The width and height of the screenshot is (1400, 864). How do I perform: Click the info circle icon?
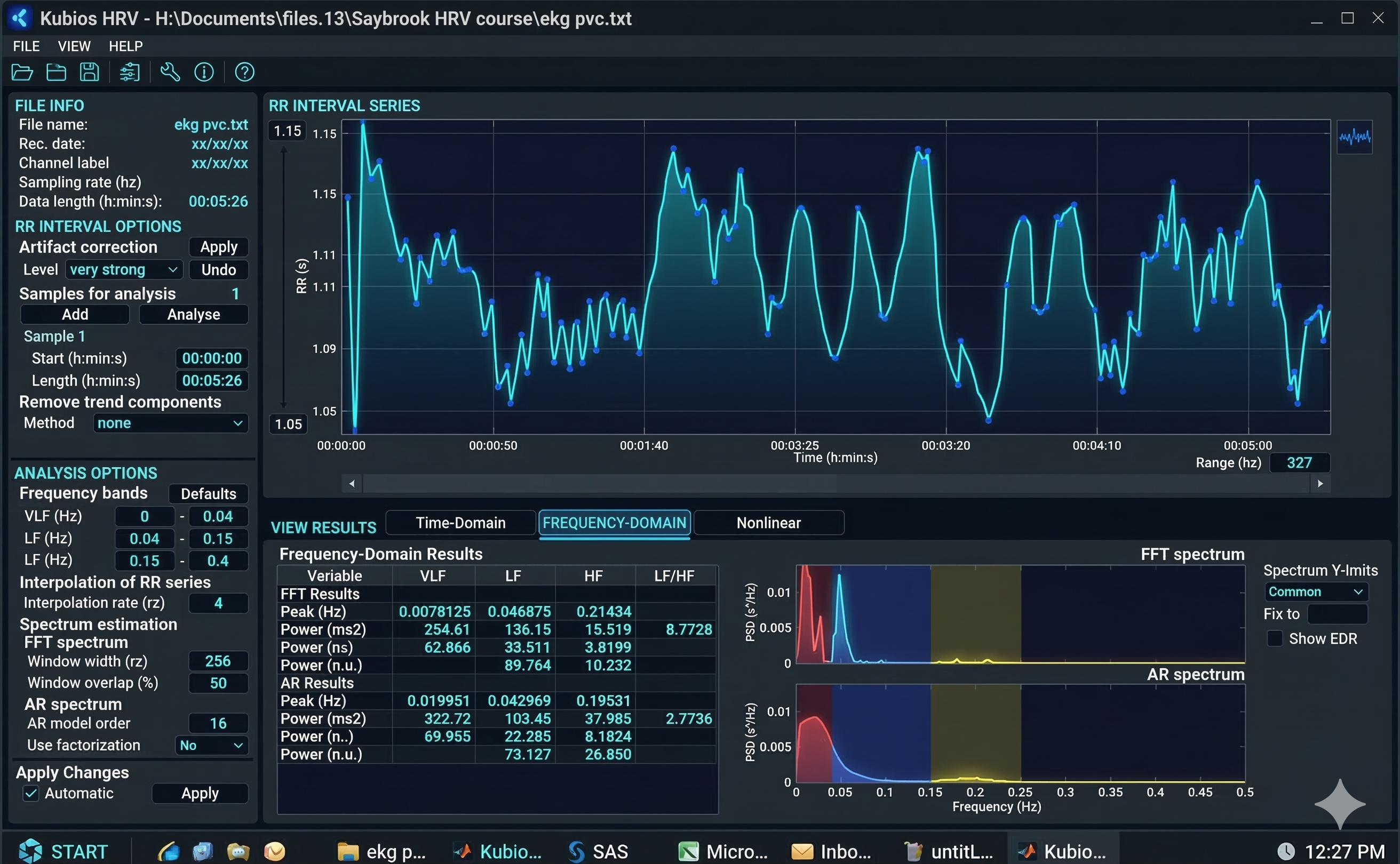(x=204, y=72)
